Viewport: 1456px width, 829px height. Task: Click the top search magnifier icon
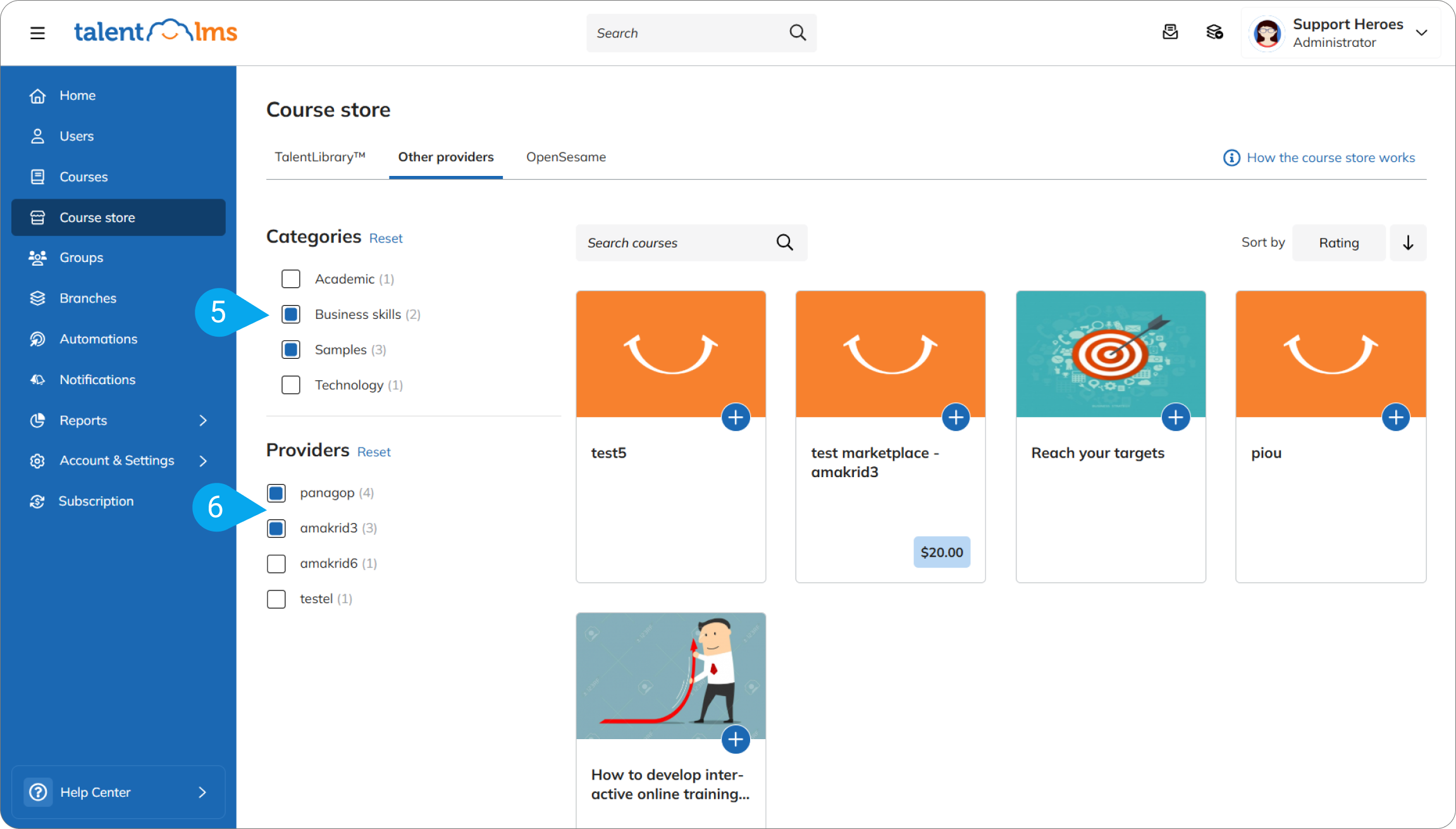click(798, 33)
